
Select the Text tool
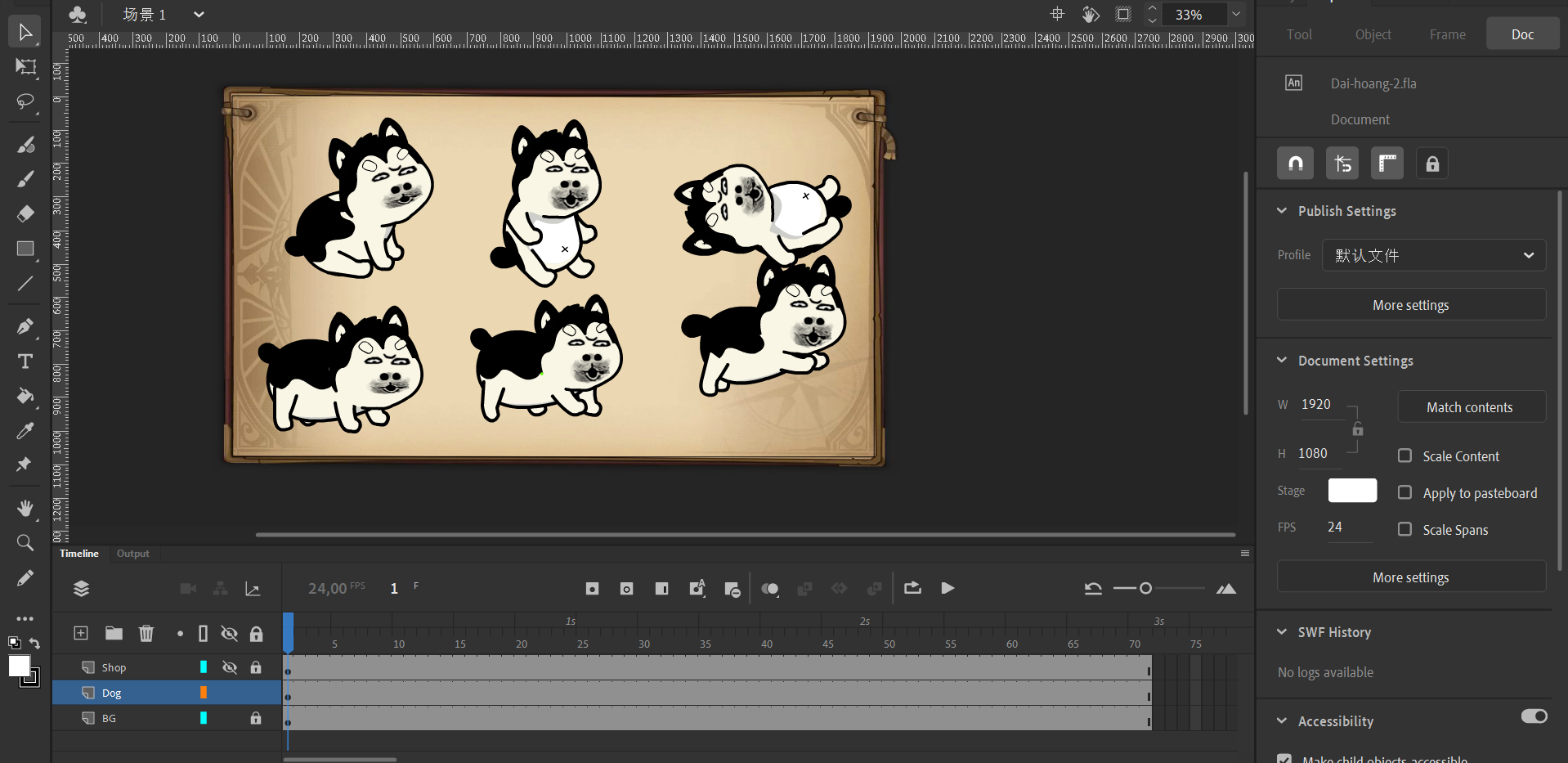point(25,361)
